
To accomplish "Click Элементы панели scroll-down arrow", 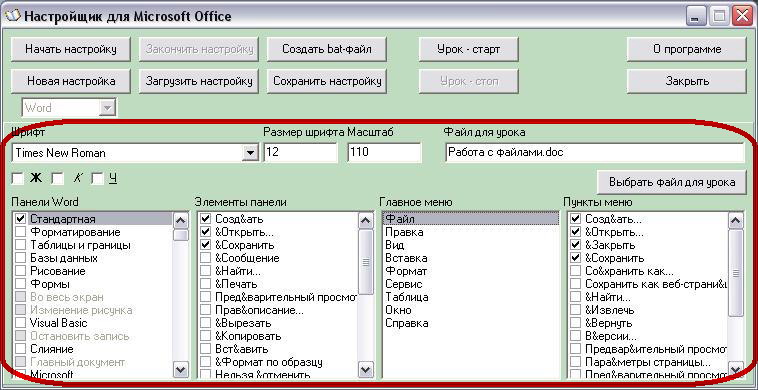I will [x=366, y=370].
